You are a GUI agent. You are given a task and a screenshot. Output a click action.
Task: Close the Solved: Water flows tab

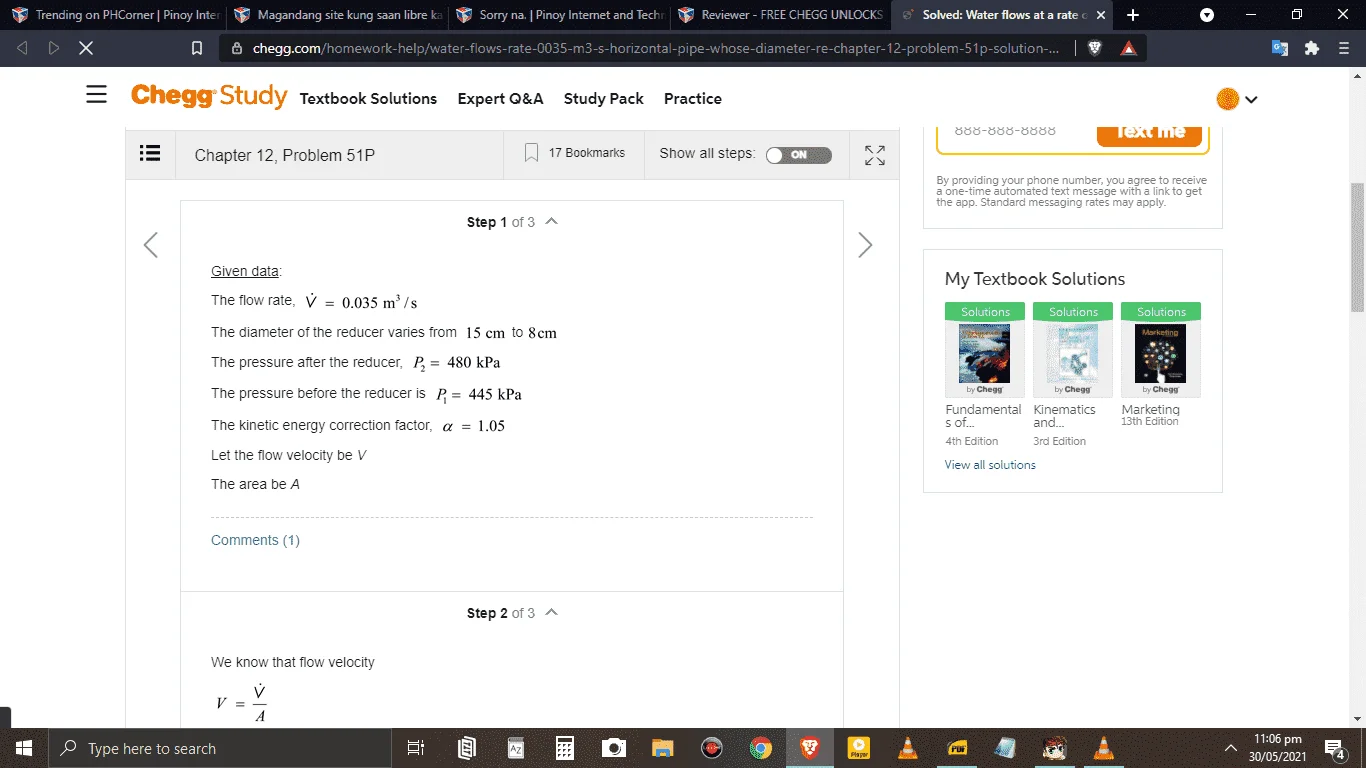pyautogui.click(x=1101, y=15)
